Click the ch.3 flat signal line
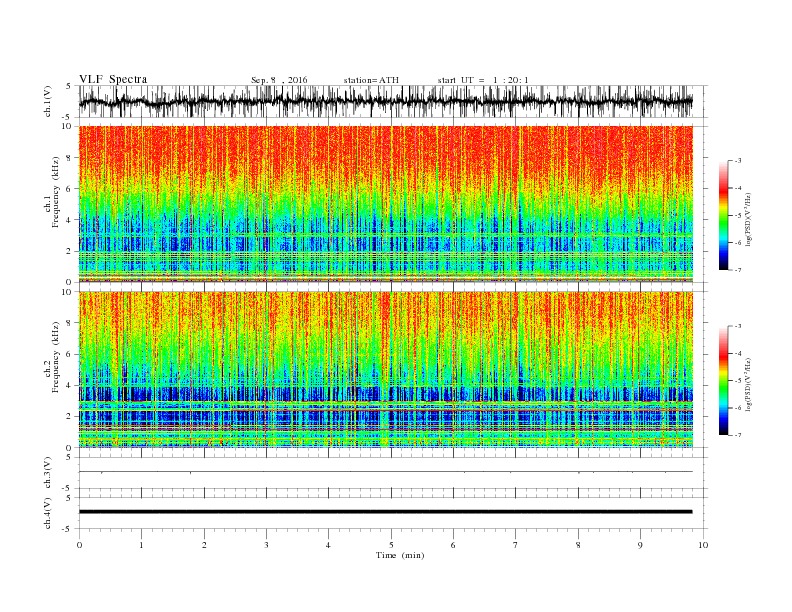Viewport: 792px width, 612px height. 385,472
